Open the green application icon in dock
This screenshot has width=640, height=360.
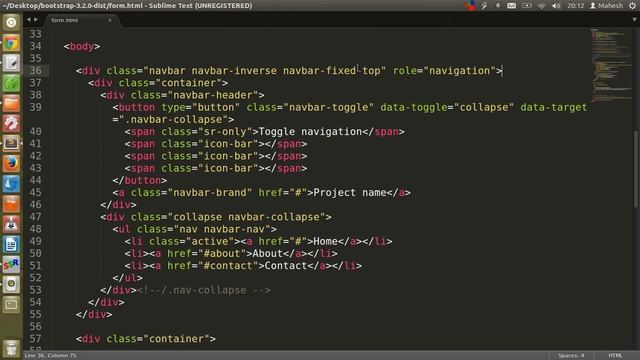(x=11, y=83)
